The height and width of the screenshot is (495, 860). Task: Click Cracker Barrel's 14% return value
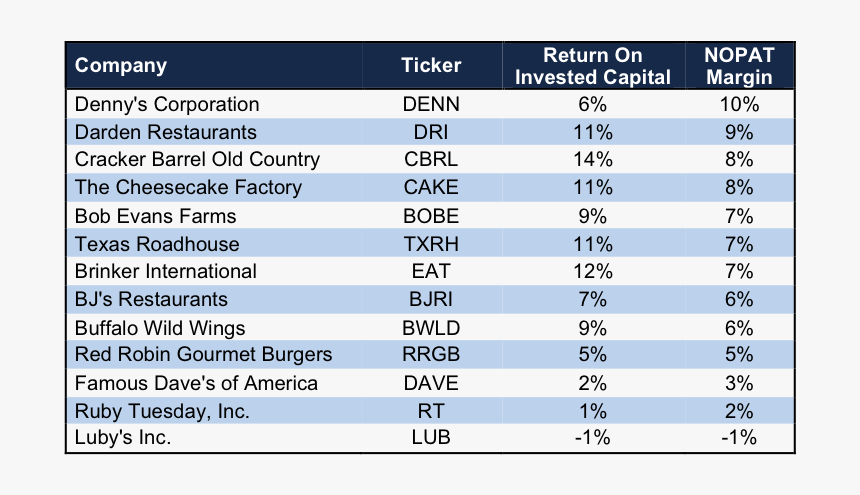click(593, 160)
